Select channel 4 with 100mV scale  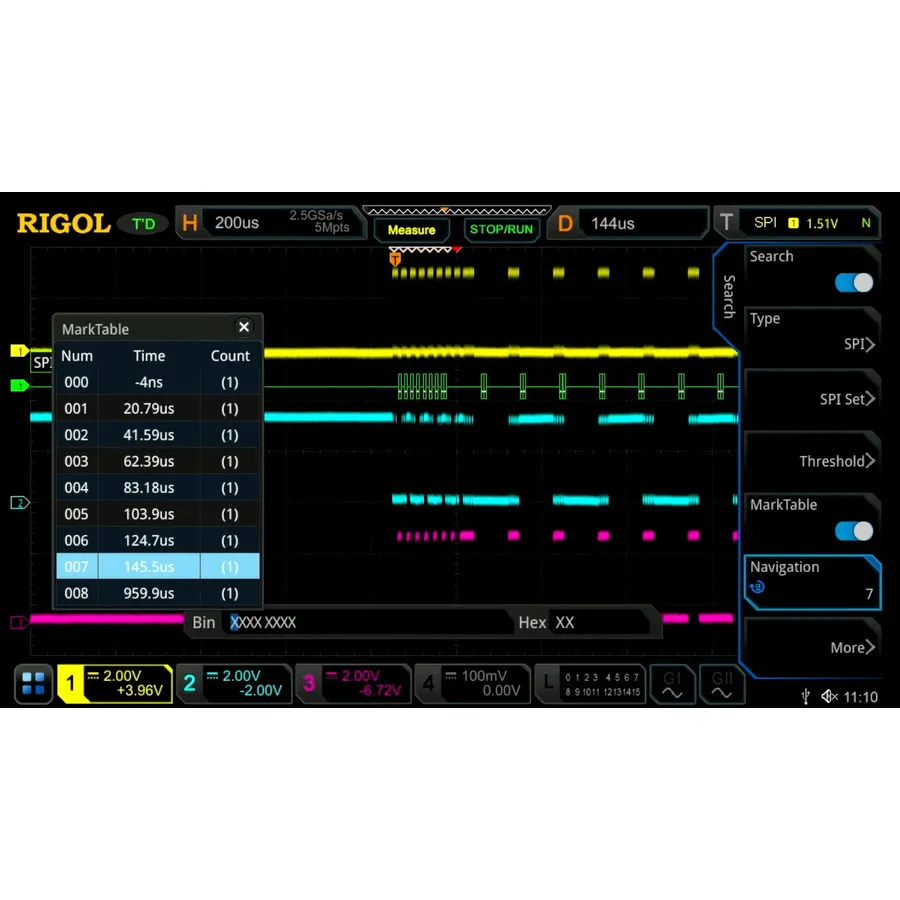[473, 683]
